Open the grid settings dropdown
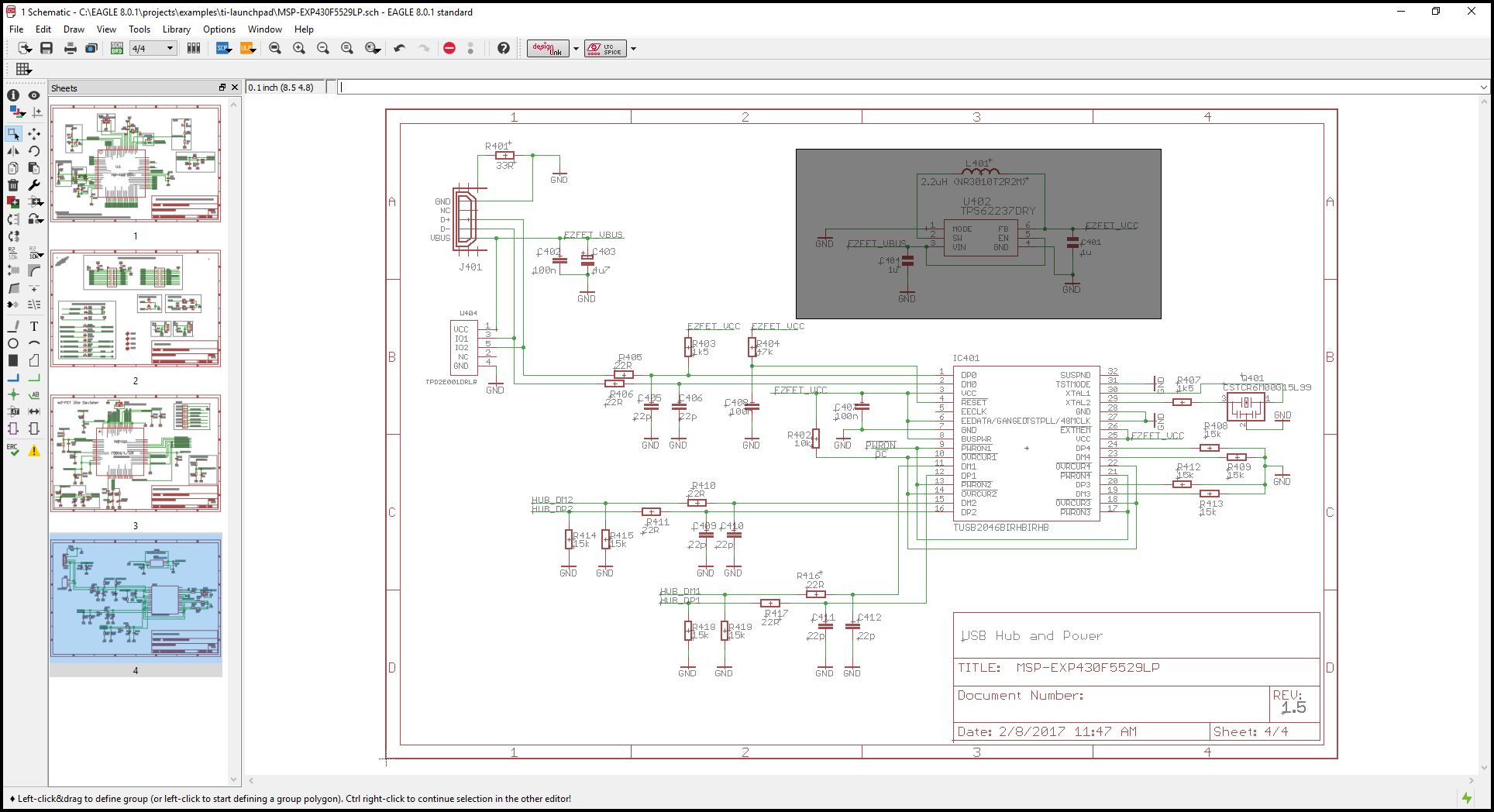 23,69
